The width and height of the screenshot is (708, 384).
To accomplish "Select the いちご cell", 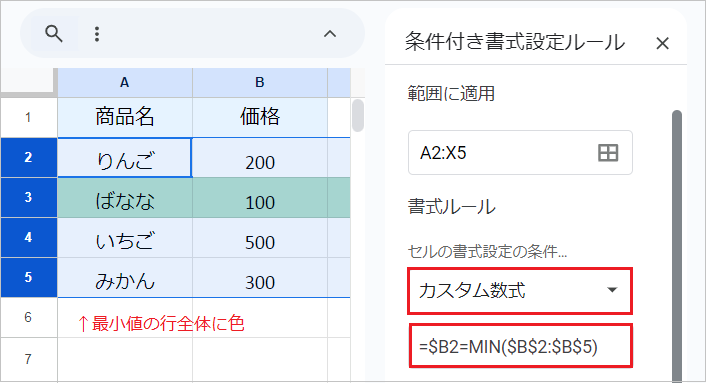I will 125,238.
